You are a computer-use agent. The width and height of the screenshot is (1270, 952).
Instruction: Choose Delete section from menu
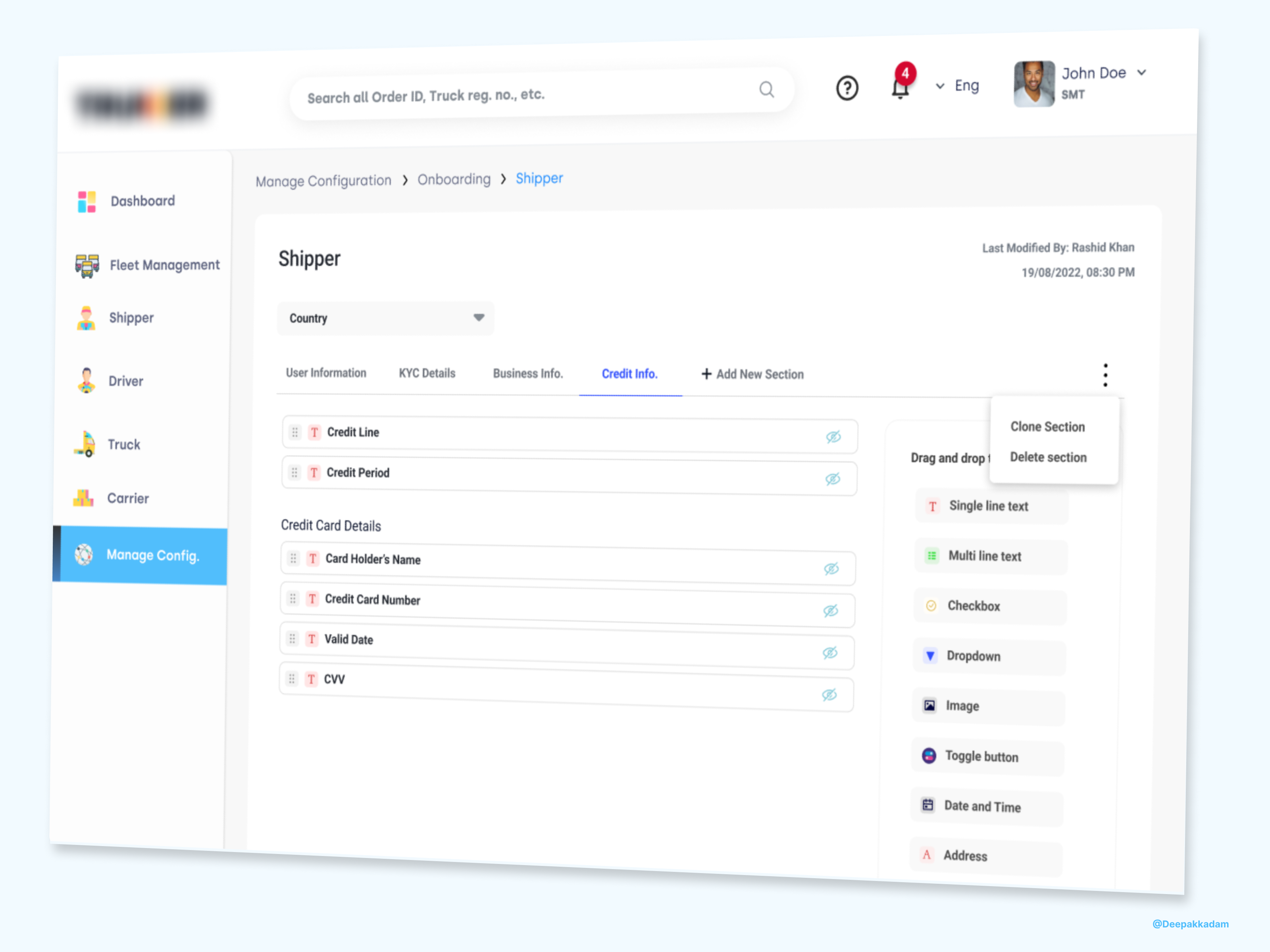click(x=1048, y=457)
